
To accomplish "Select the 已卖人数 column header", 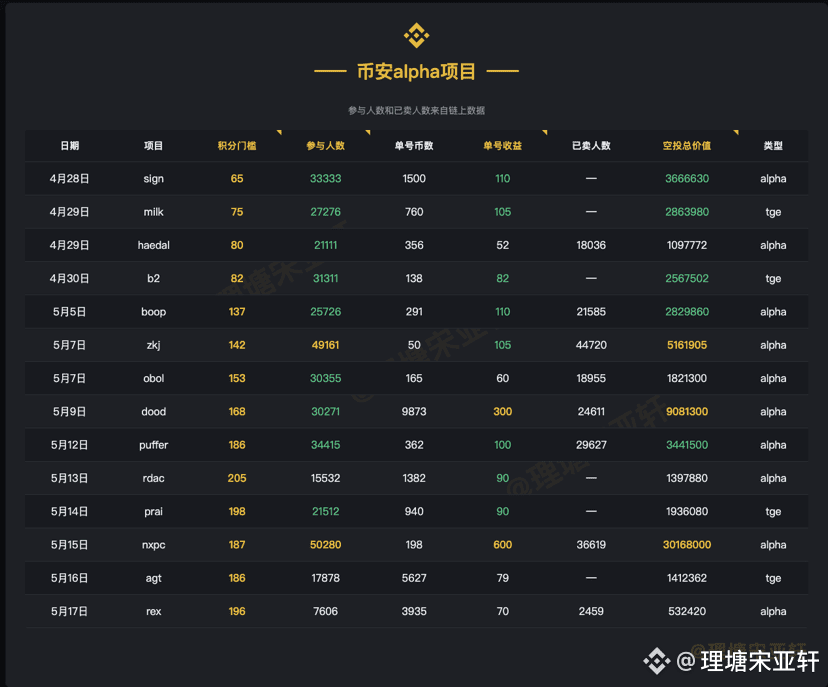I will (x=591, y=146).
